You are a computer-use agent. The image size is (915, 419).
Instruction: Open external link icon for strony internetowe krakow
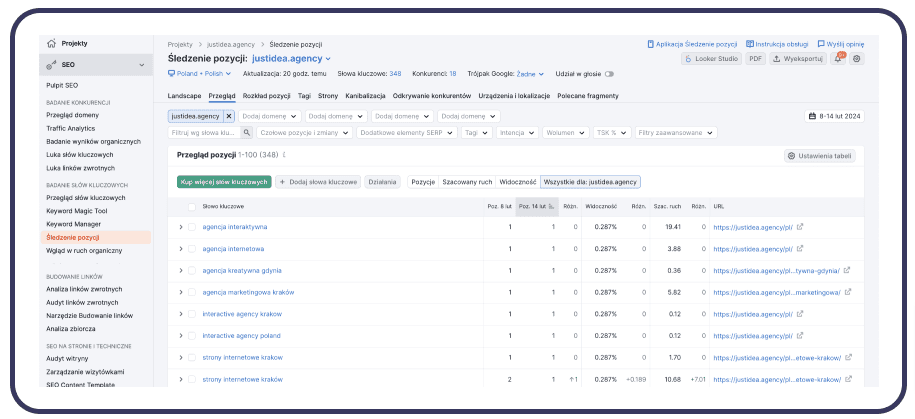point(847,357)
